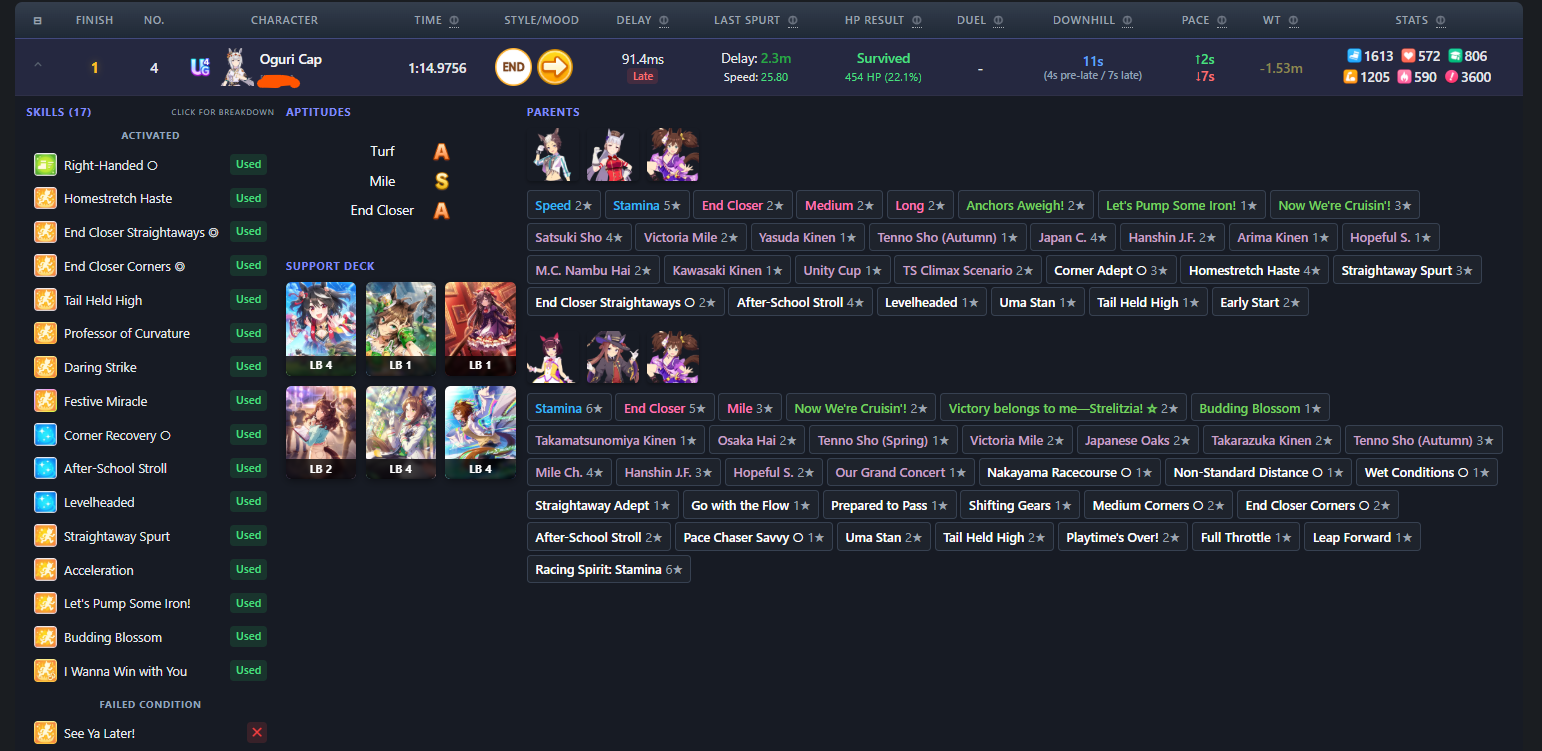The width and height of the screenshot is (1542, 751).
Task: Click the Festive Miracle skill icon
Action: tap(44, 401)
